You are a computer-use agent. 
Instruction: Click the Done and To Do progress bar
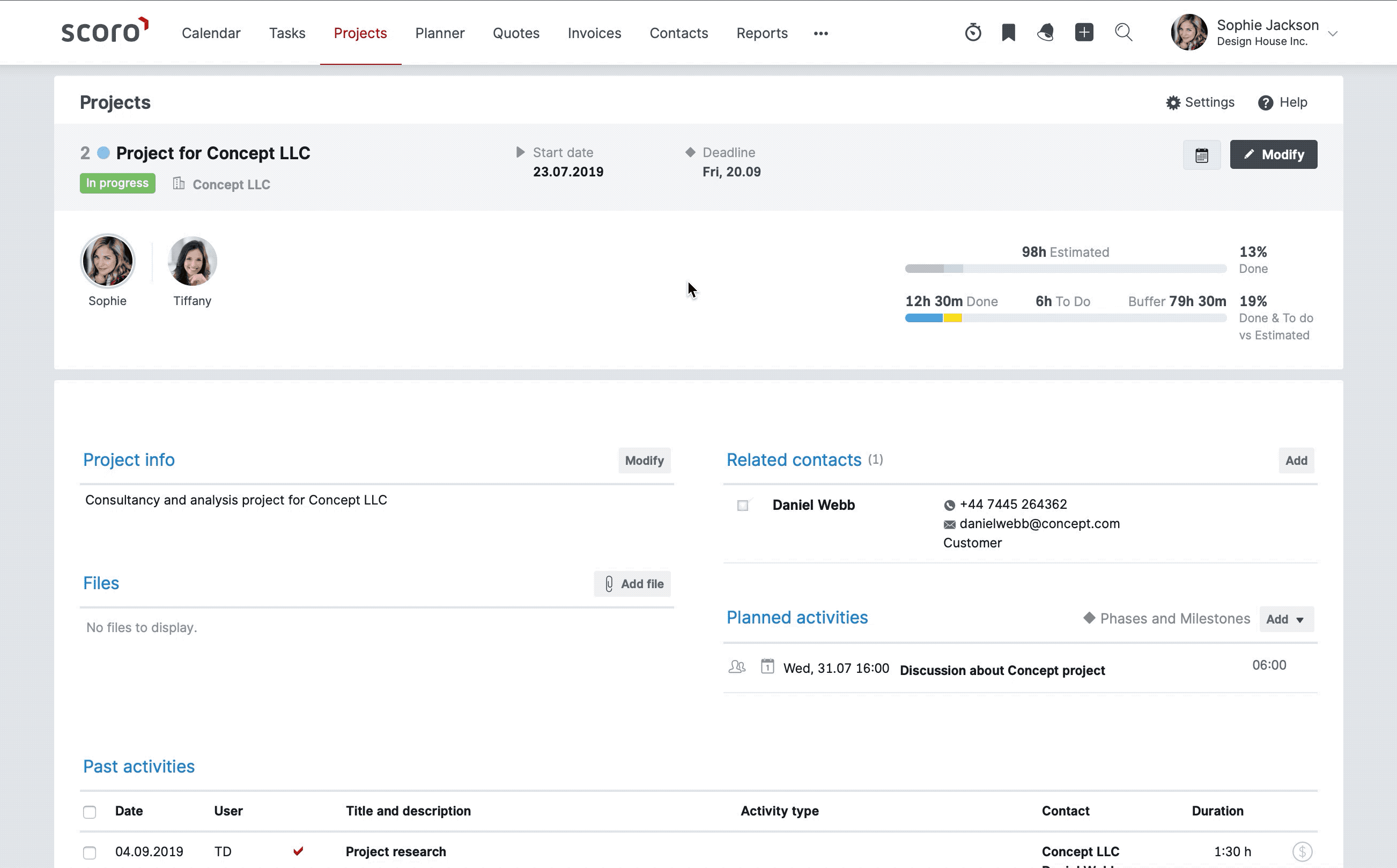click(x=1065, y=318)
